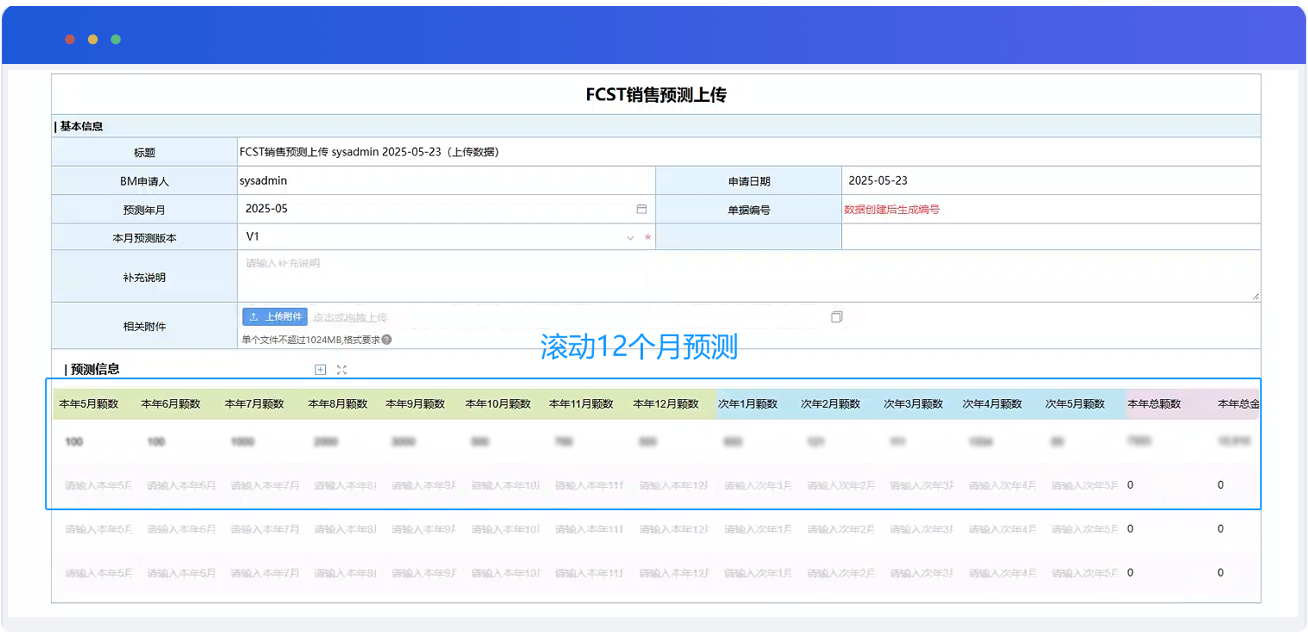Open the 预测年月 2025-05 date picker field
Screen dimensions: 1308x642
tap(446, 209)
